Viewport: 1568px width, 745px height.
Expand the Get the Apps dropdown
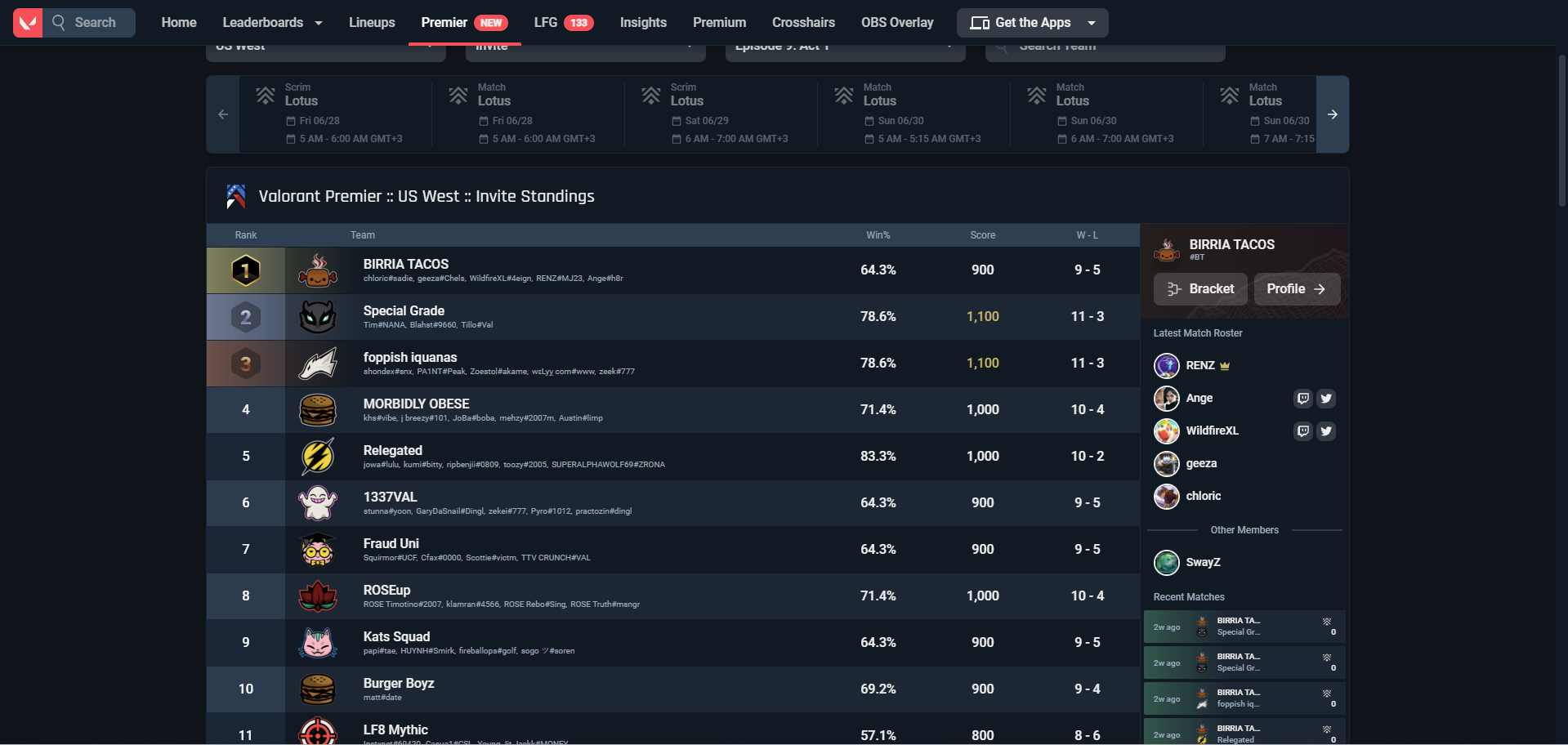coord(1033,23)
